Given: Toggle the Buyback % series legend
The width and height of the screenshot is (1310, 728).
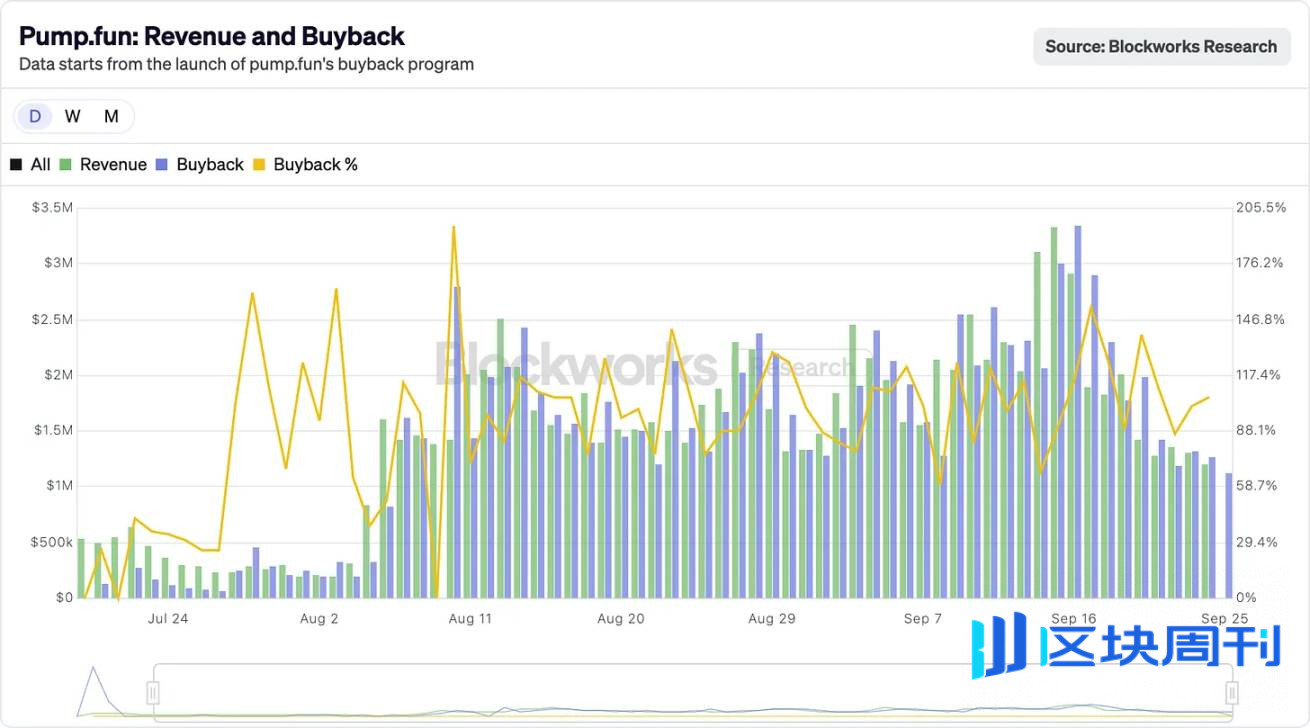Looking at the screenshot, I should click(305, 165).
